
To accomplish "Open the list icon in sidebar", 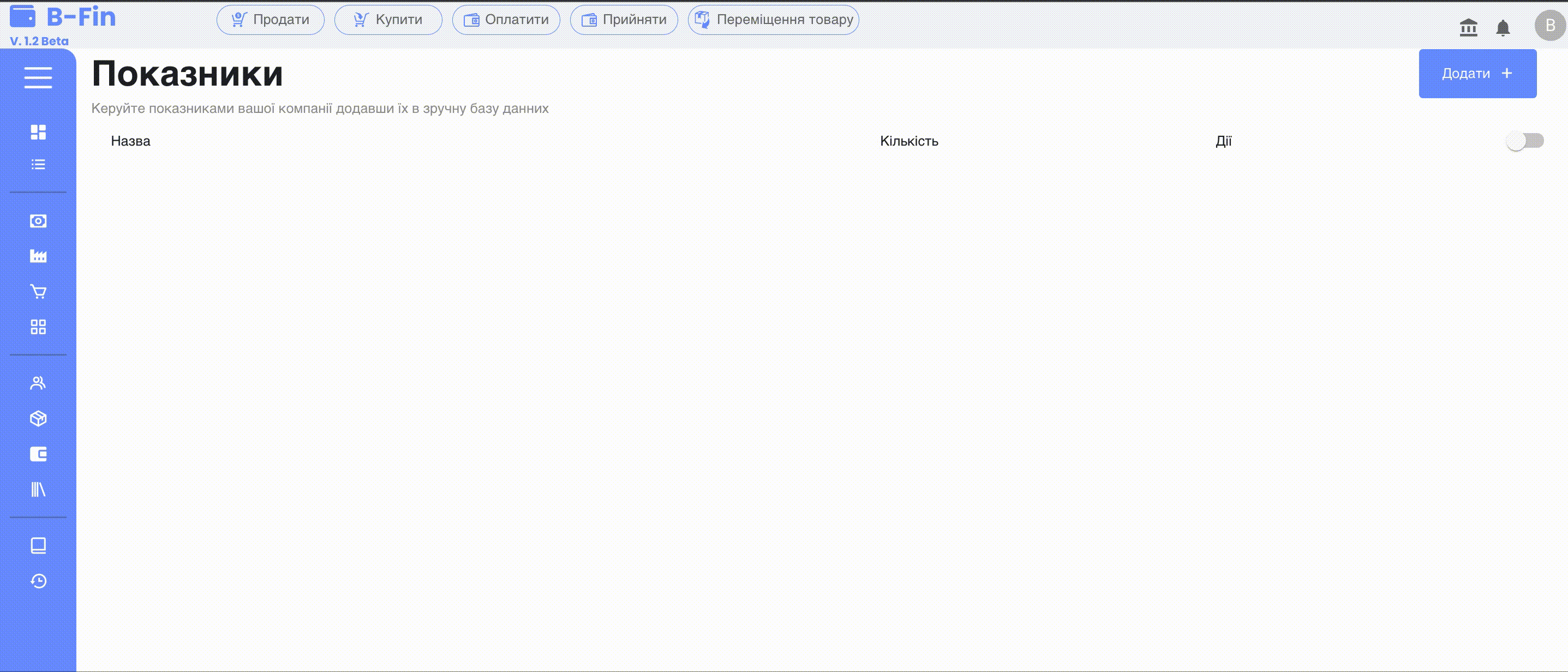I will pos(38,164).
